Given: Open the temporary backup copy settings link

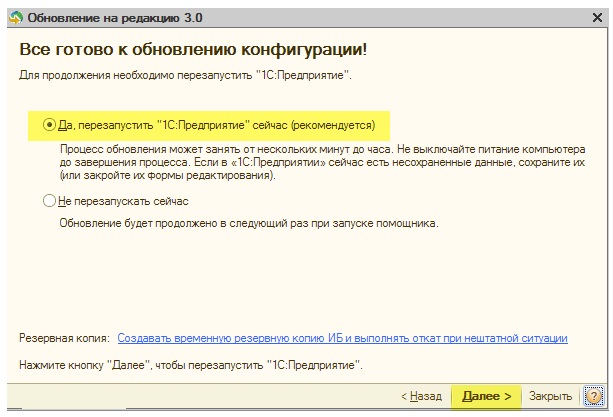Looking at the screenshot, I should click(342, 338).
